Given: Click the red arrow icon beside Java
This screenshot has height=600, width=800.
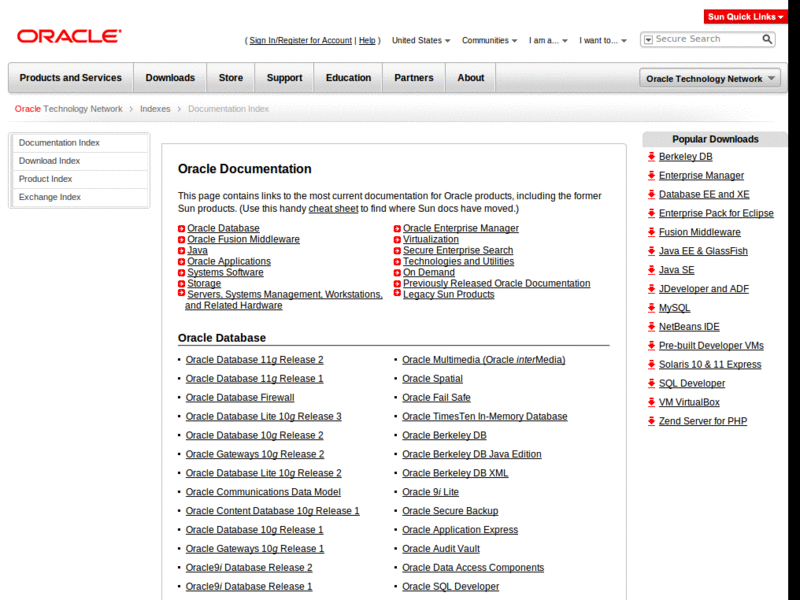Looking at the screenshot, I should point(181,251).
